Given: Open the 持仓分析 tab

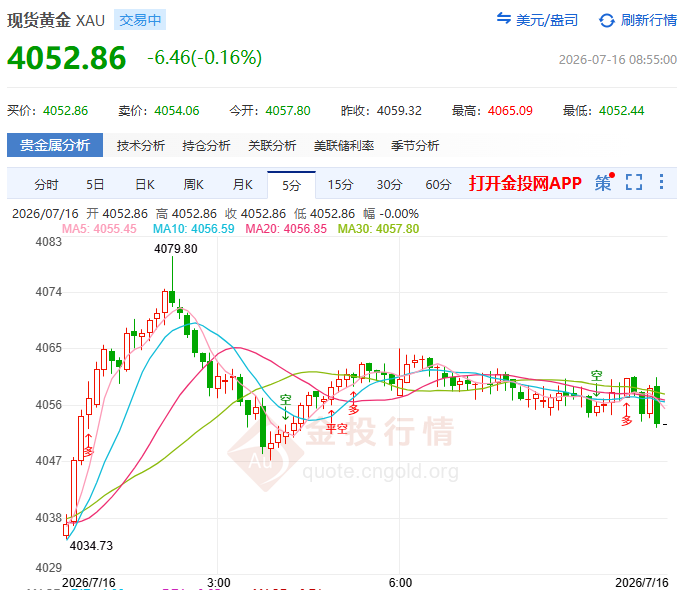Looking at the screenshot, I should coord(206,146).
